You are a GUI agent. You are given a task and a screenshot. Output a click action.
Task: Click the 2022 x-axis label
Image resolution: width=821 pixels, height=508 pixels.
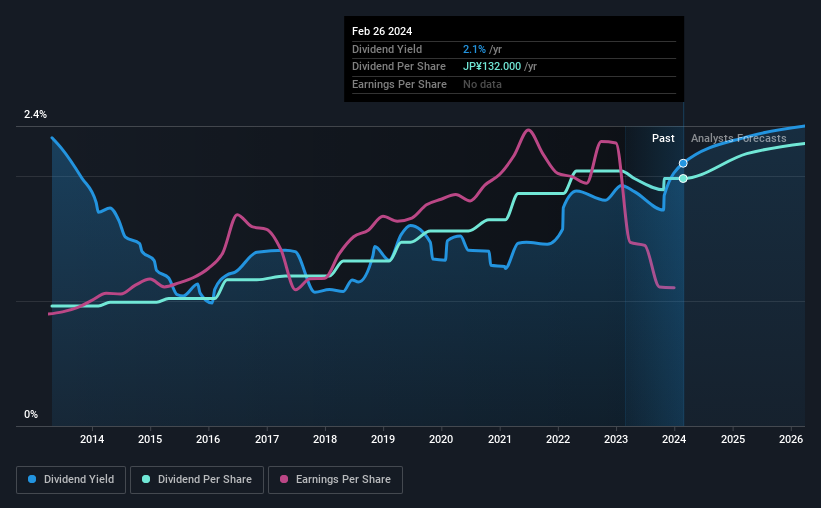pyautogui.click(x=558, y=439)
